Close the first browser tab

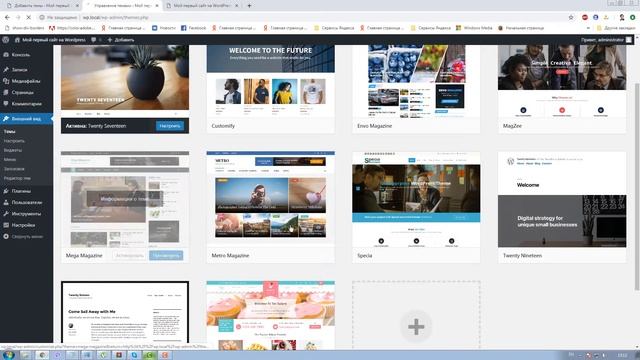(77, 6)
